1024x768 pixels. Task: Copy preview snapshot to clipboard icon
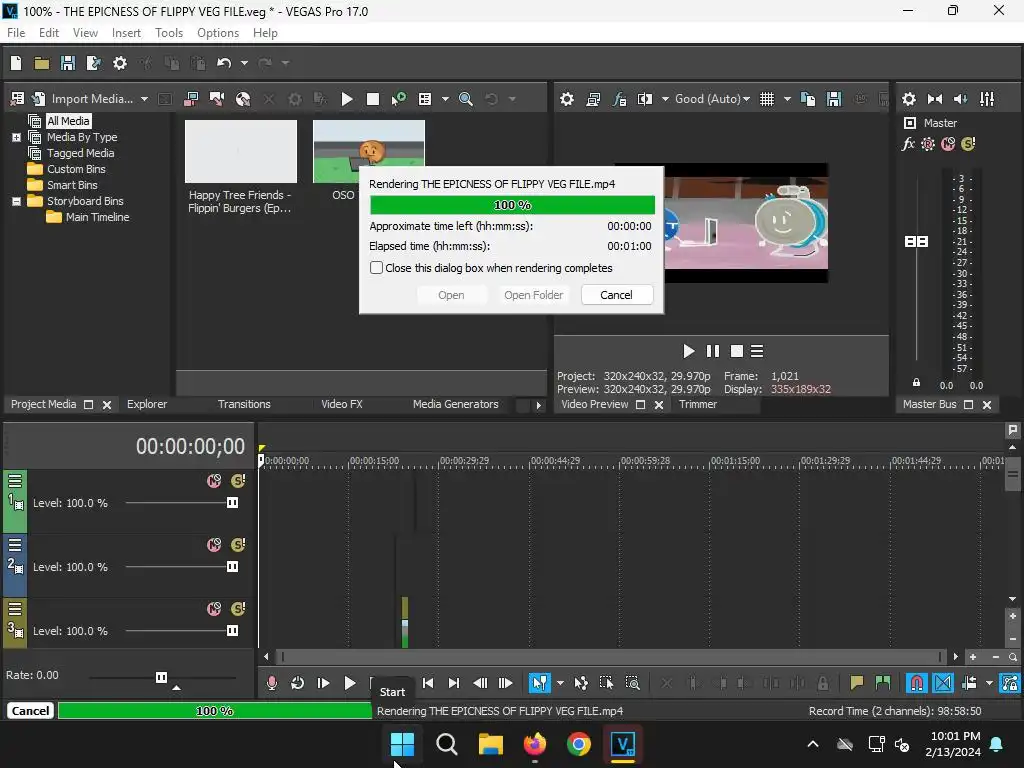pyautogui.click(x=808, y=99)
